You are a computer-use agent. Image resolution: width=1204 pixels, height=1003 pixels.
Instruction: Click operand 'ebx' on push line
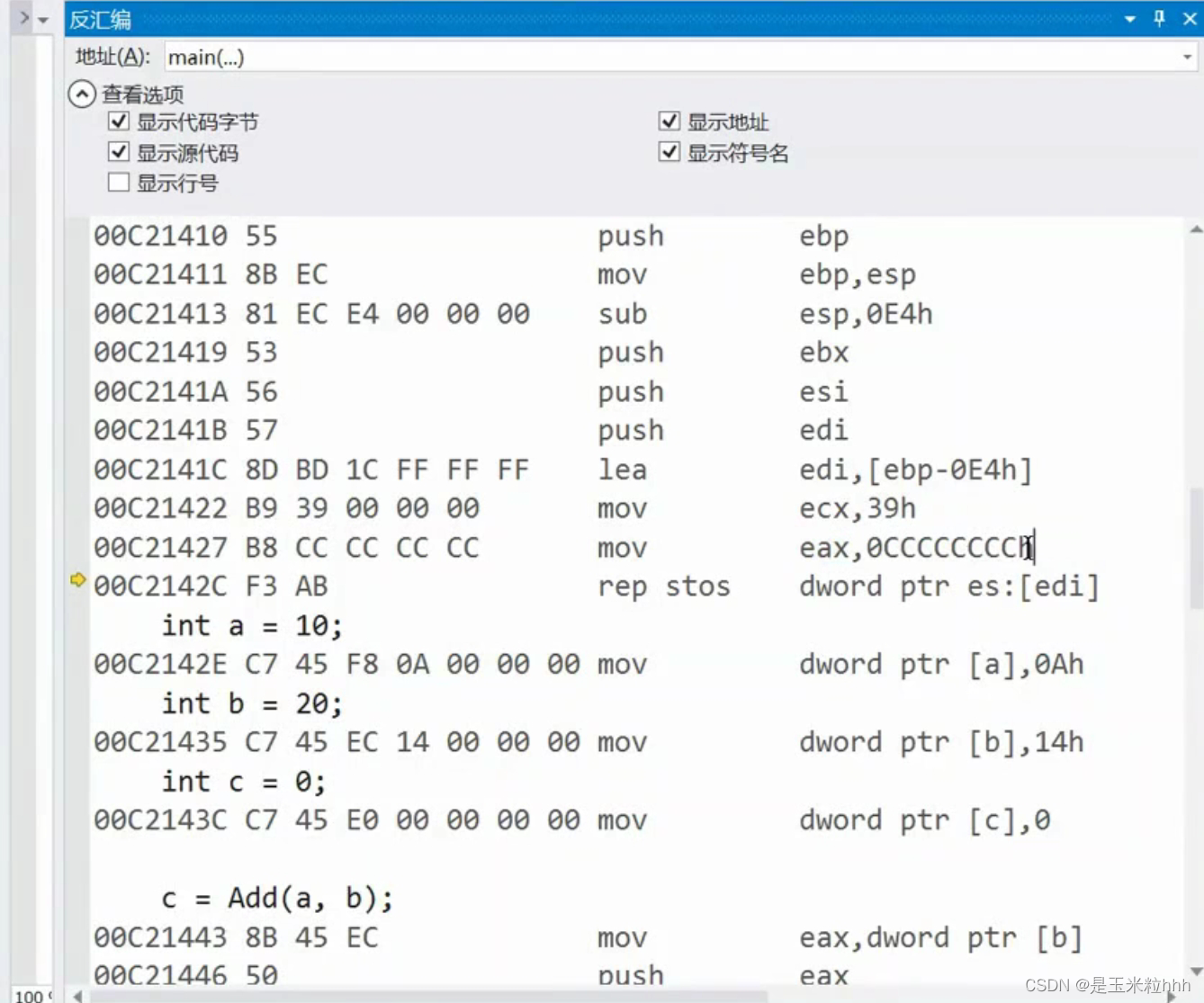pyautogui.click(x=823, y=353)
